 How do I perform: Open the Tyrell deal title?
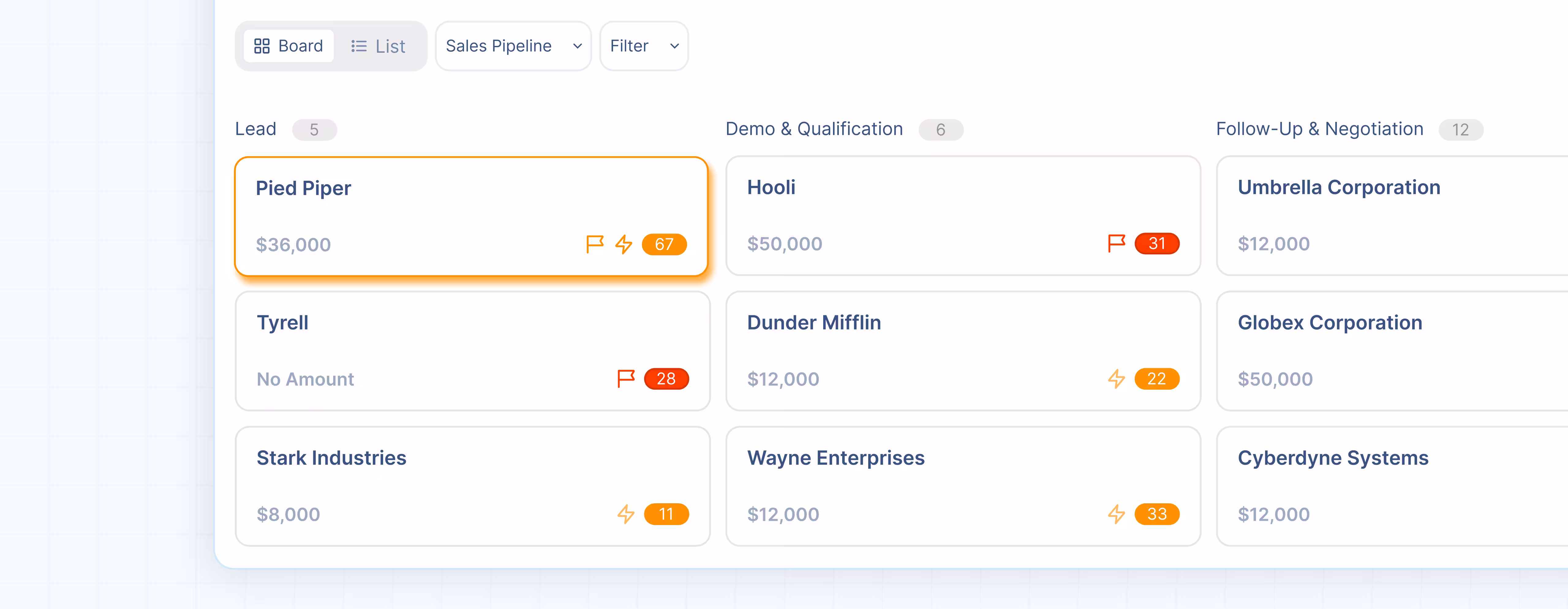point(282,323)
